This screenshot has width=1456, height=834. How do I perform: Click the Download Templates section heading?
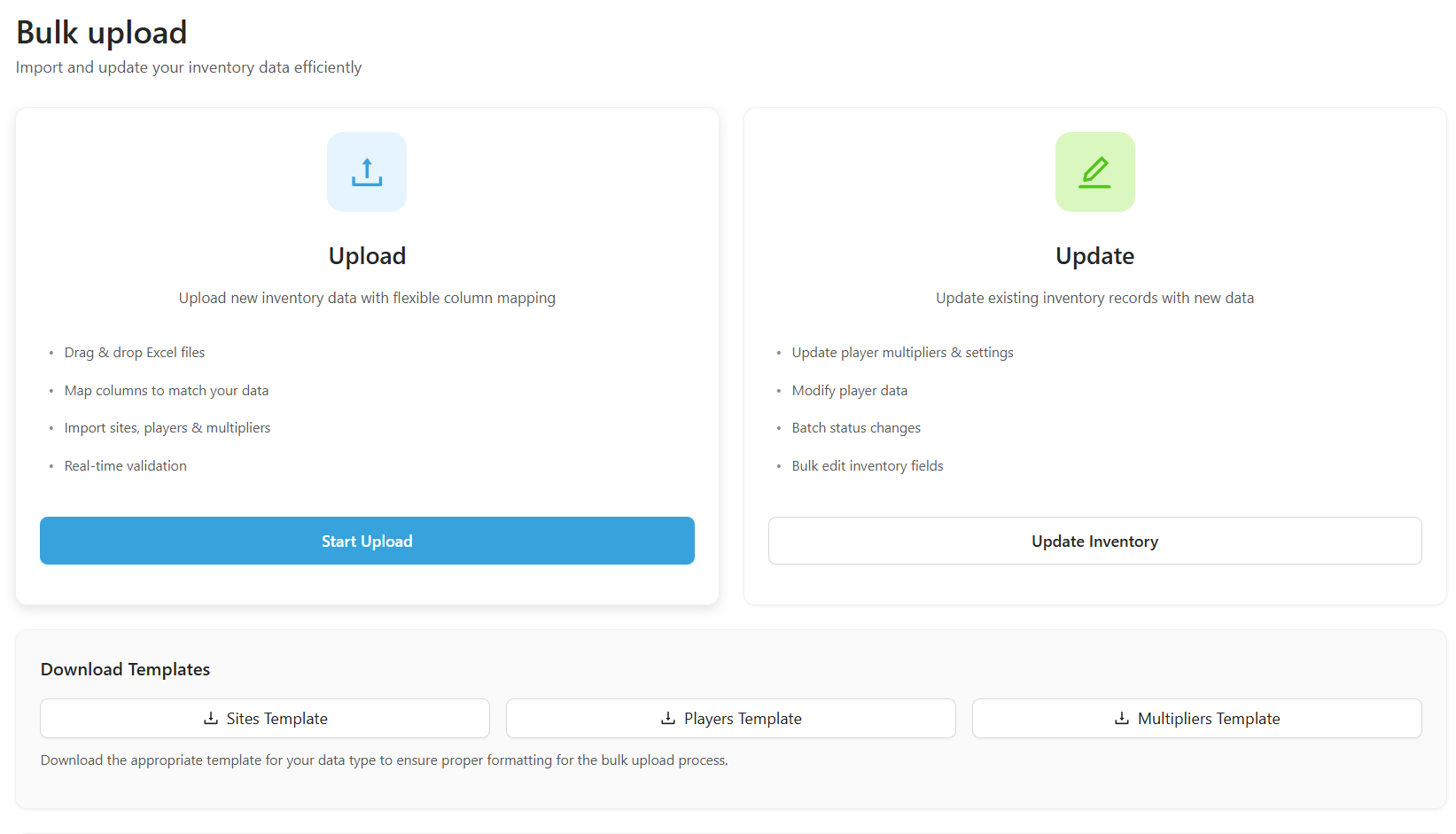125,669
